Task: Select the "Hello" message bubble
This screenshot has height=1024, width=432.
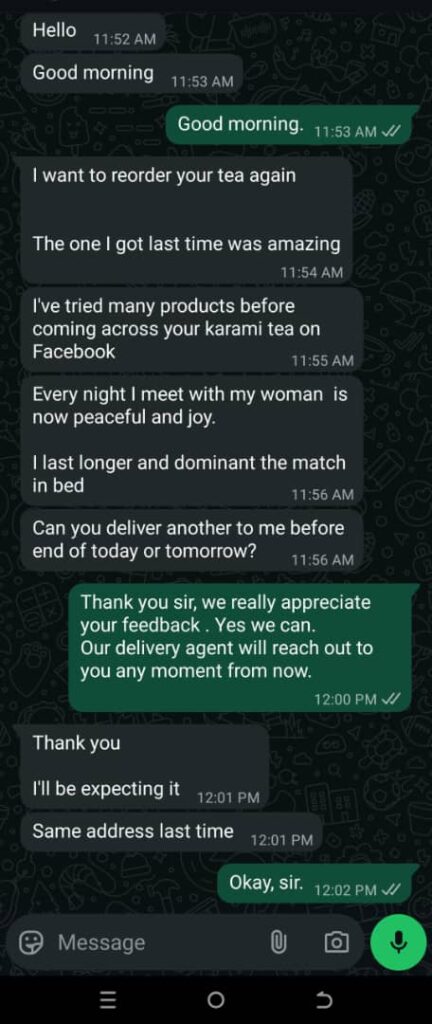Action: (93, 32)
